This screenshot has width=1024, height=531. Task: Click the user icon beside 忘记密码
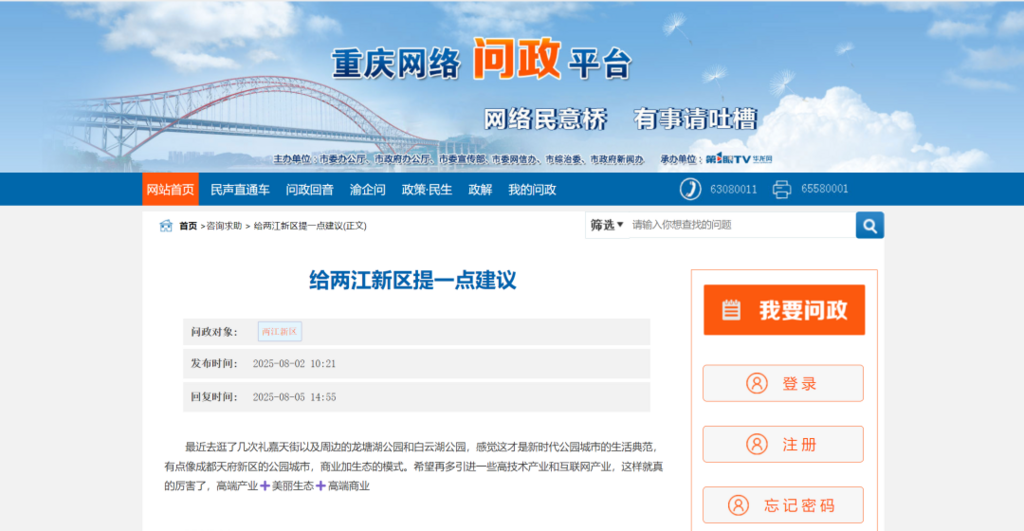pos(738,505)
